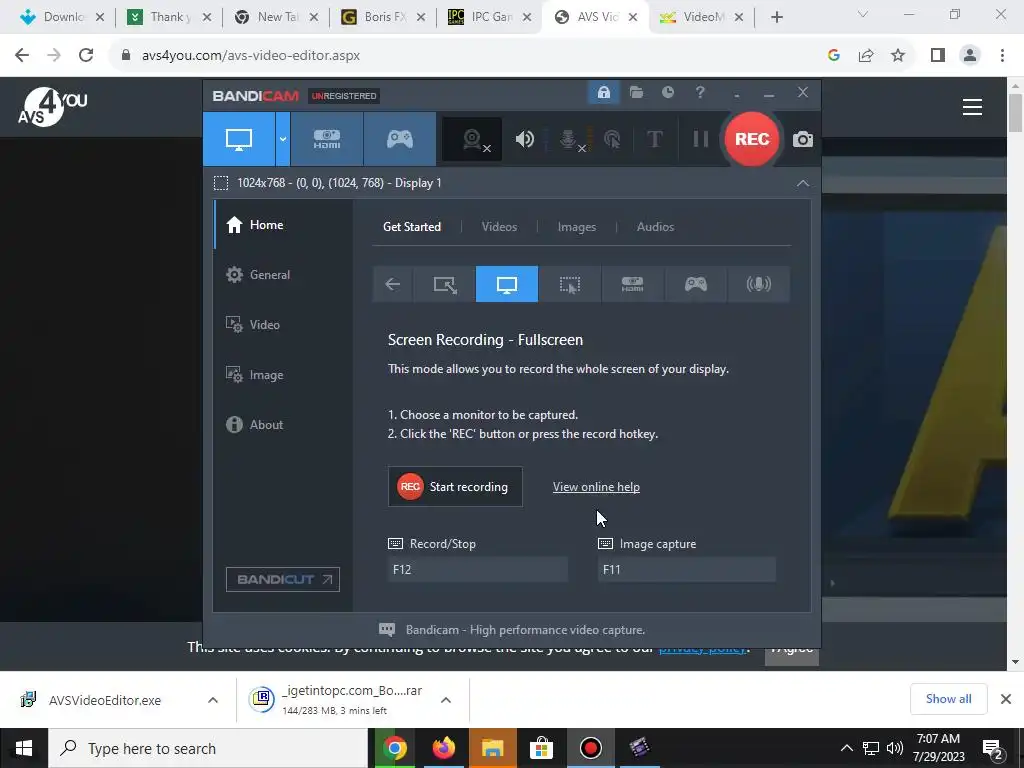Screen dimensions: 1024x768
Task: Switch to Audios tab
Action: pyautogui.click(x=655, y=227)
